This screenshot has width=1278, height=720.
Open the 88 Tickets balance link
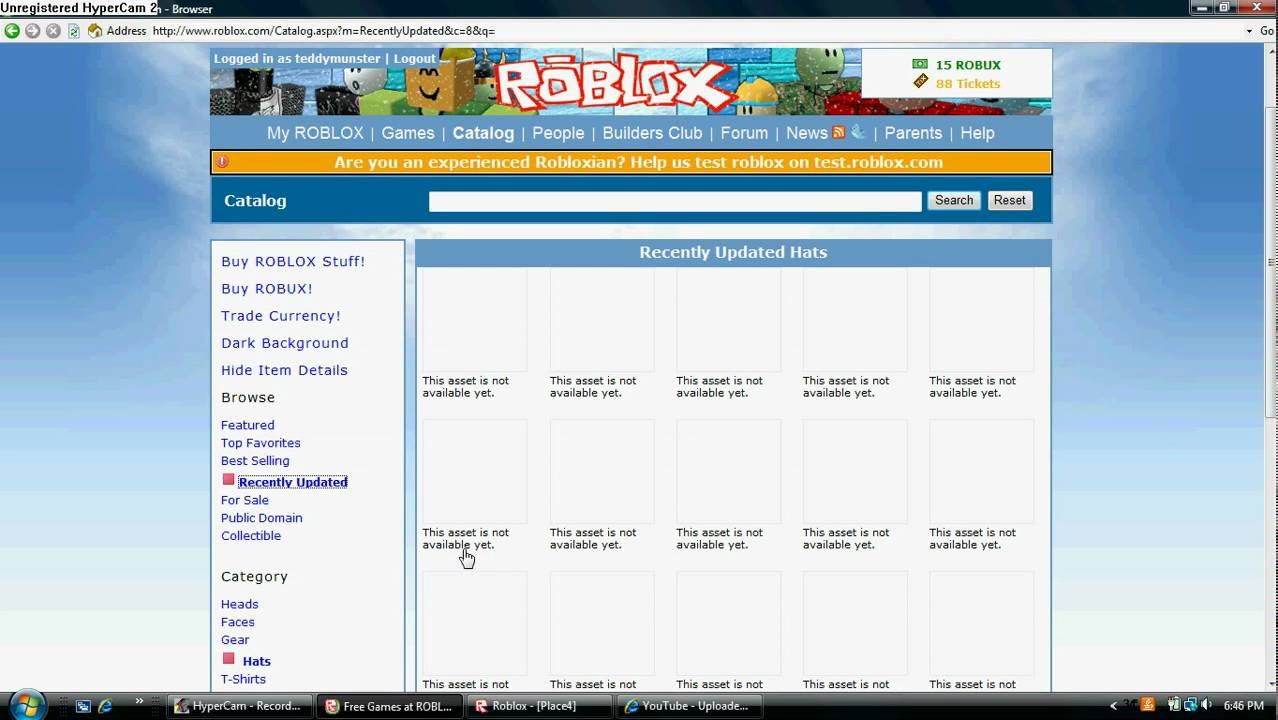[968, 84]
